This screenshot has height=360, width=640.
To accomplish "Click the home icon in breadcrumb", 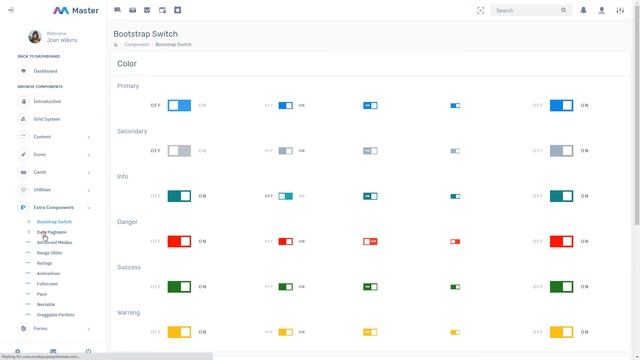I will (116, 44).
